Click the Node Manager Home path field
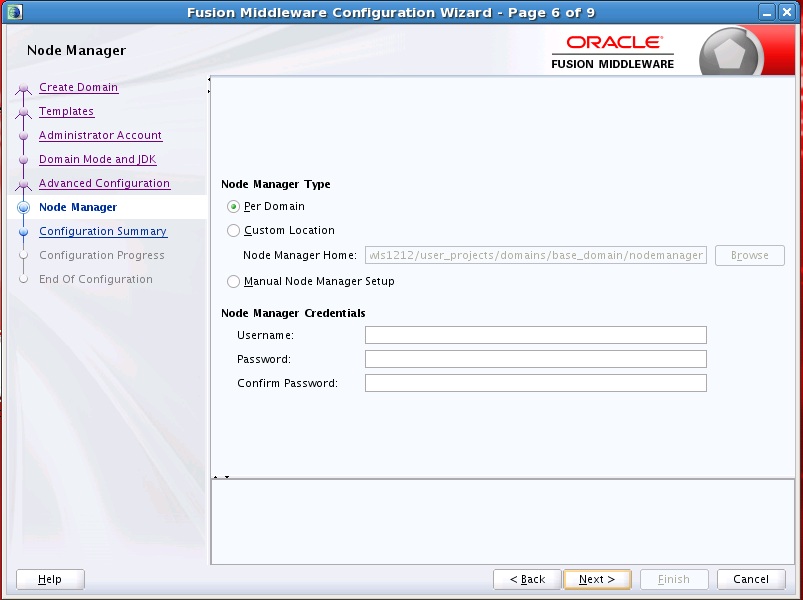This screenshot has width=803, height=600. (x=536, y=255)
